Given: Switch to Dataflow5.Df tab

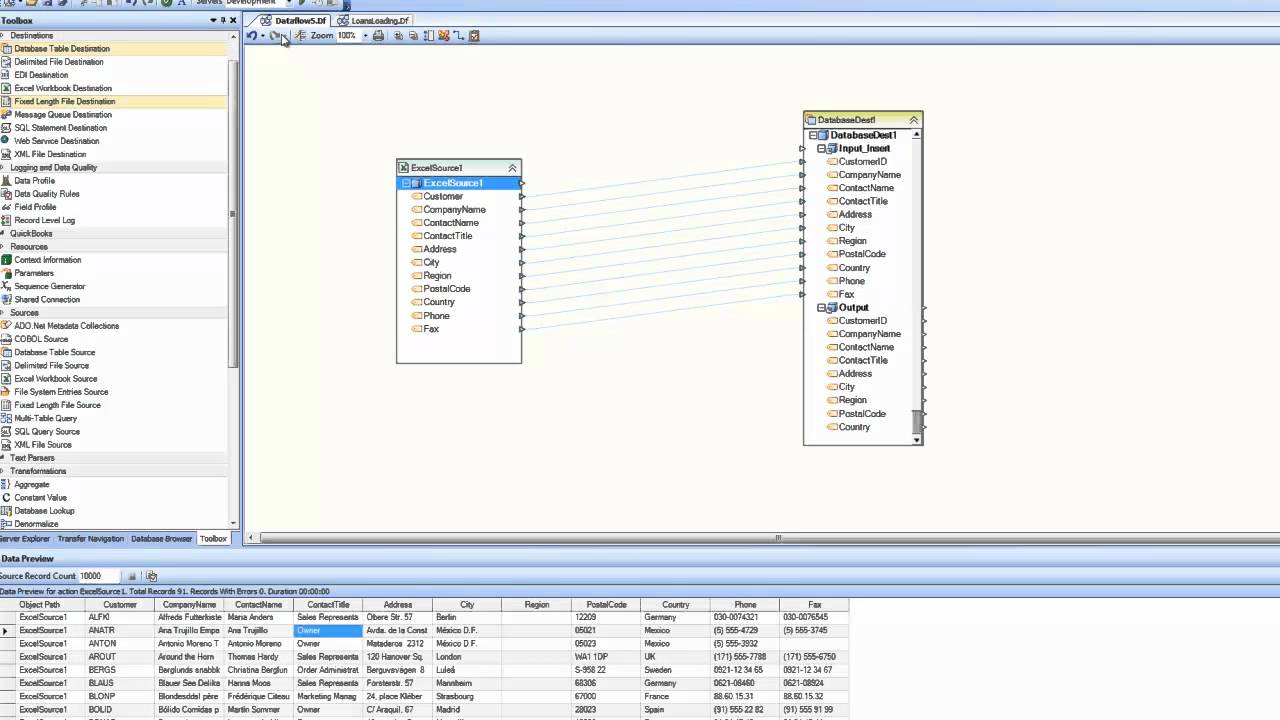Looking at the screenshot, I should [293, 20].
